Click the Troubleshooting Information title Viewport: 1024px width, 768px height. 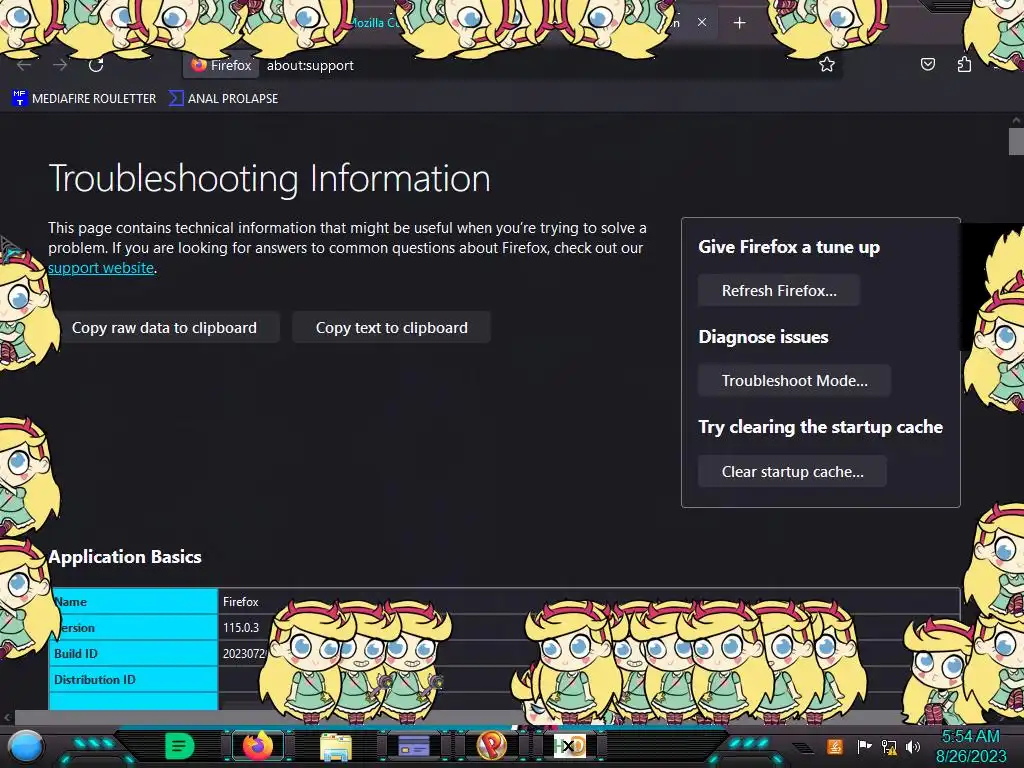(269, 178)
